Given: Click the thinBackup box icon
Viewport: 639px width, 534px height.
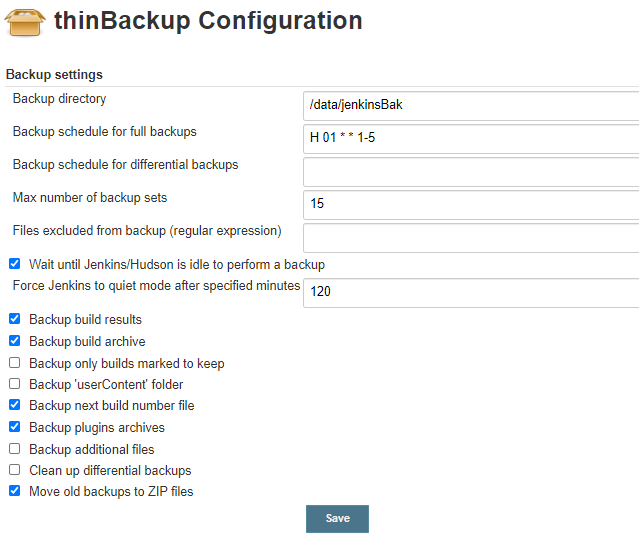Looking at the screenshot, I should [x=25, y=22].
